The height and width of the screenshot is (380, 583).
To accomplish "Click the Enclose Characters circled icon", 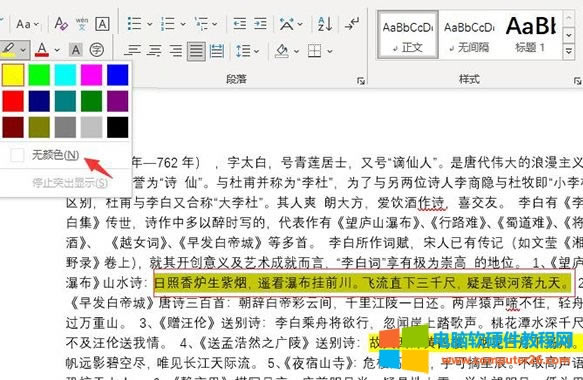I will click(97, 50).
